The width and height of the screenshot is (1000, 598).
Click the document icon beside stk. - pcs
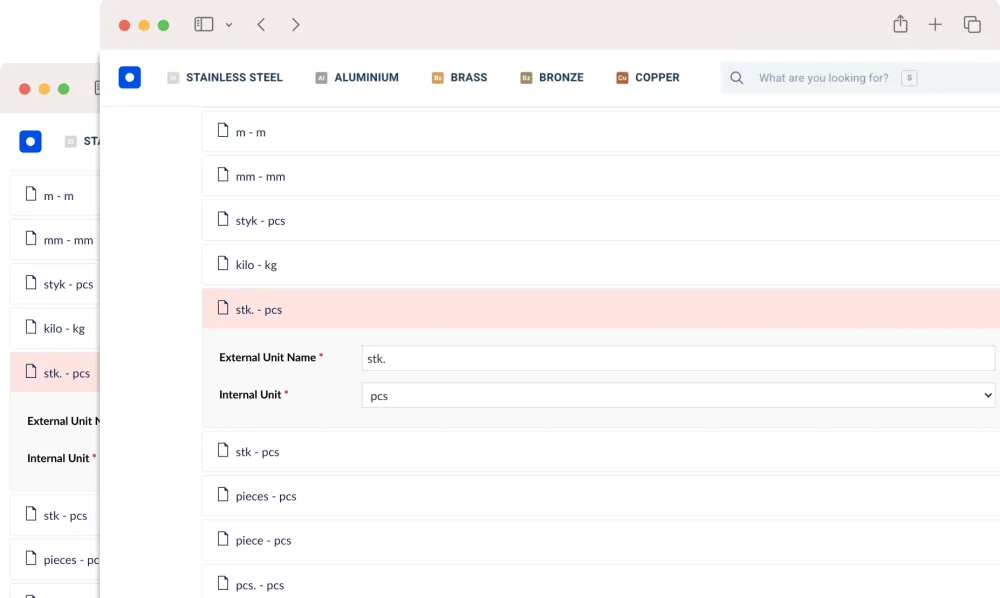(221, 309)
